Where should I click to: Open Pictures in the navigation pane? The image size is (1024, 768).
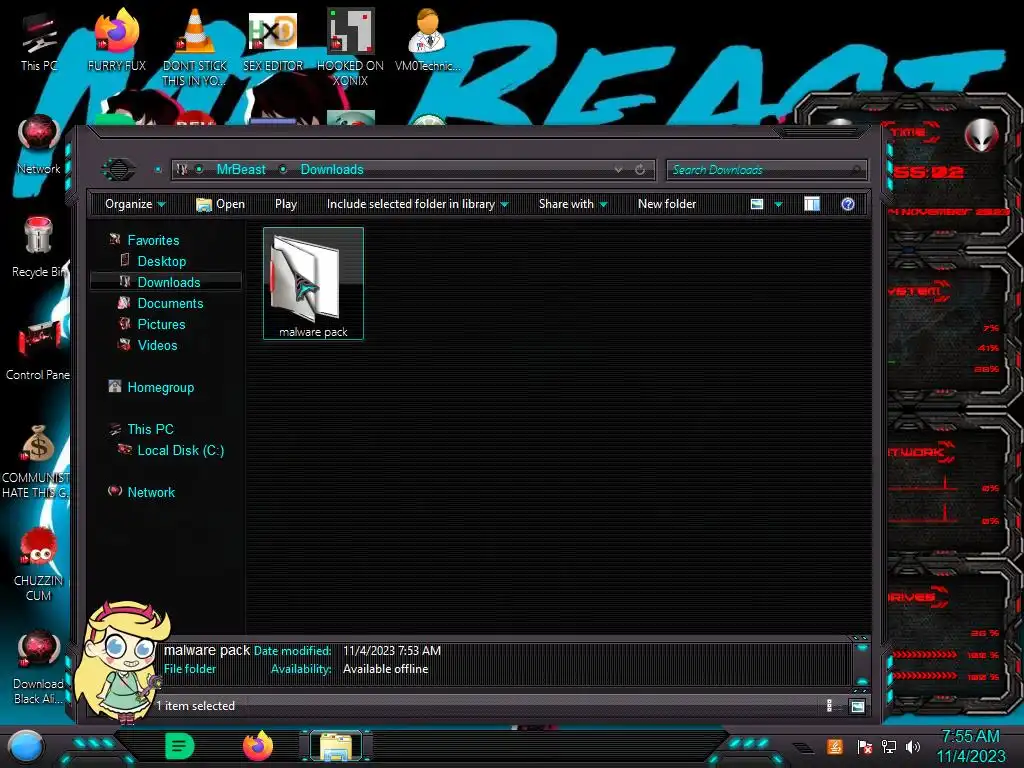click(161, 324)
